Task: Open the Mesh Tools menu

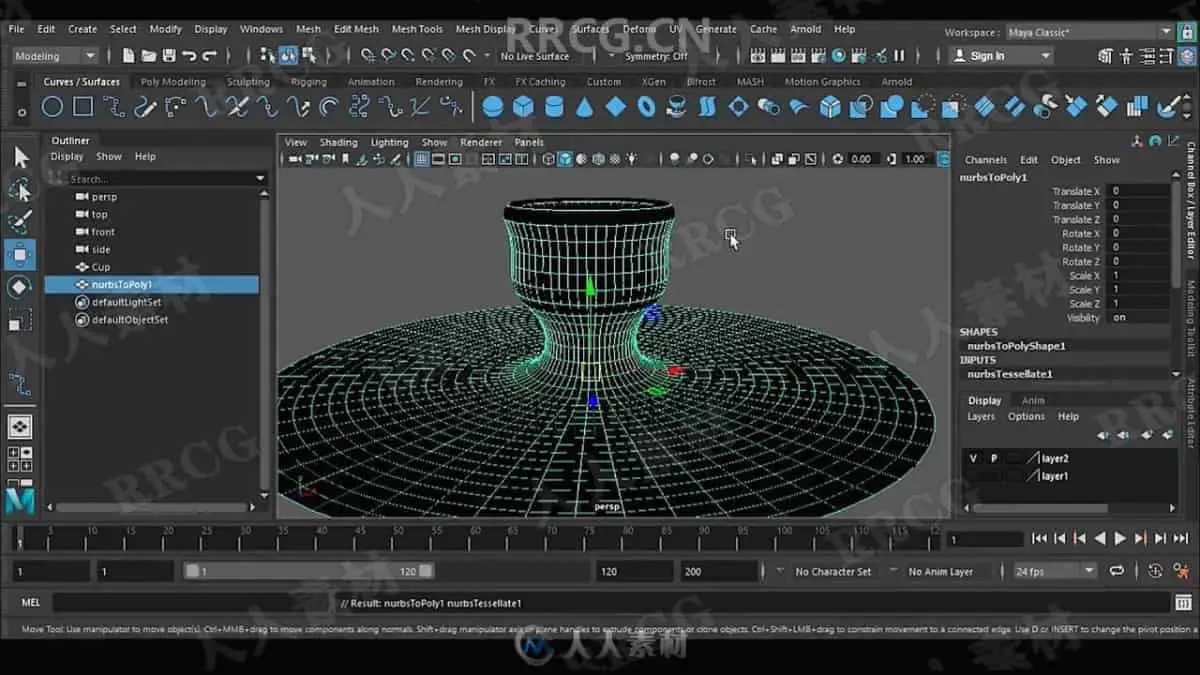Action: click(417, 29)
